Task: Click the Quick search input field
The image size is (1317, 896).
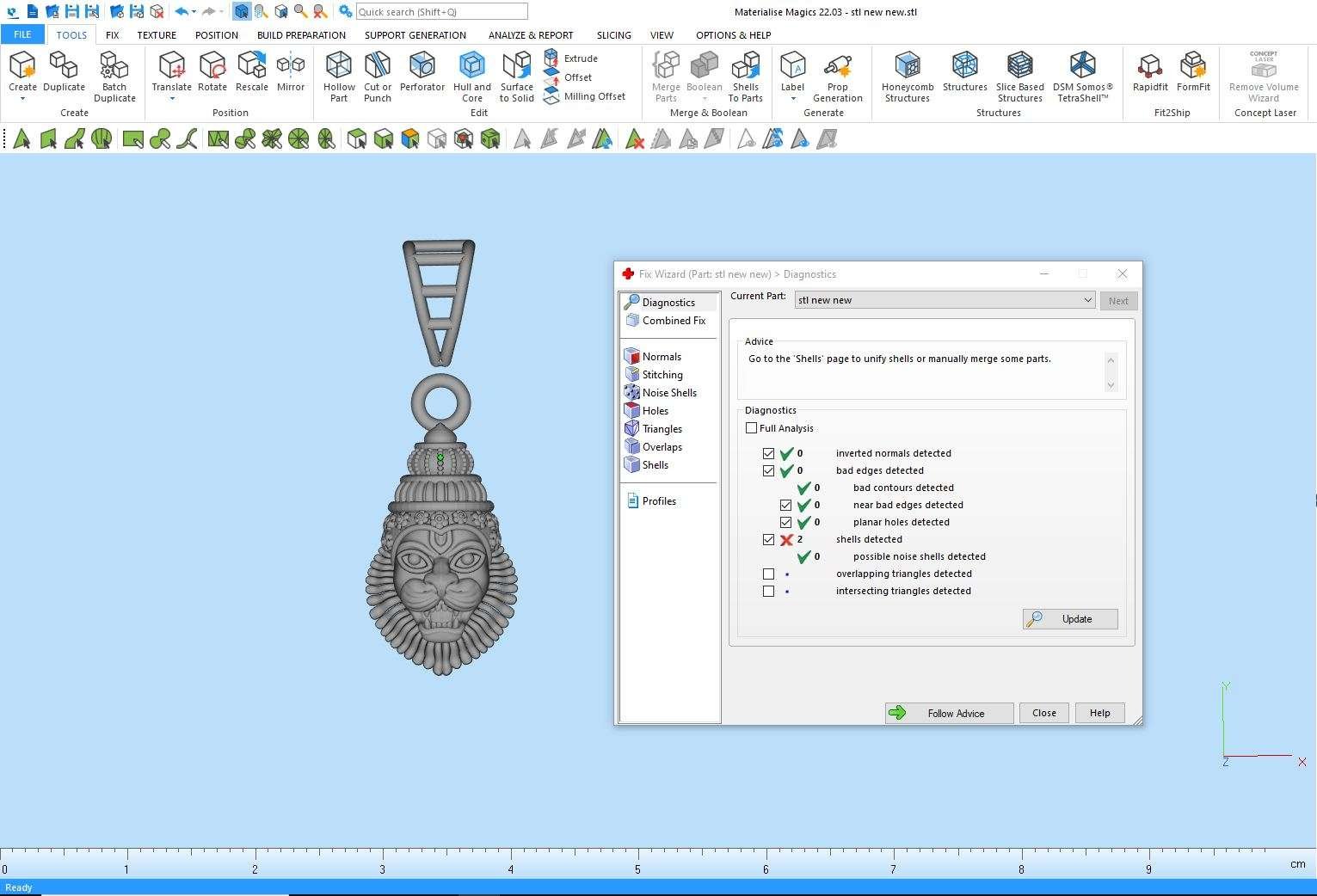Action: point(441,12)
